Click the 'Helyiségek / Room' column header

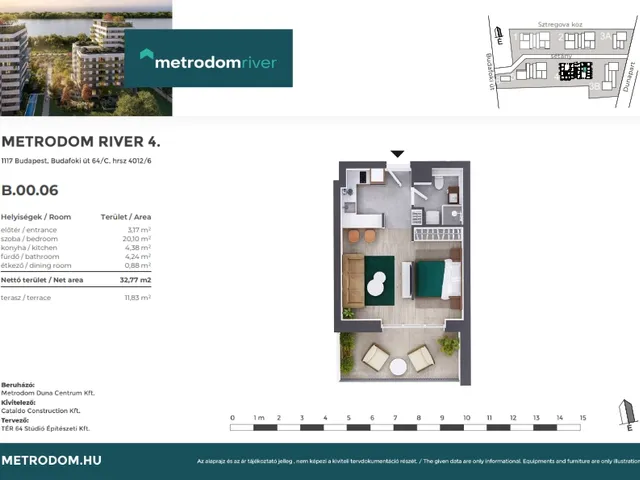coord(36,217)
